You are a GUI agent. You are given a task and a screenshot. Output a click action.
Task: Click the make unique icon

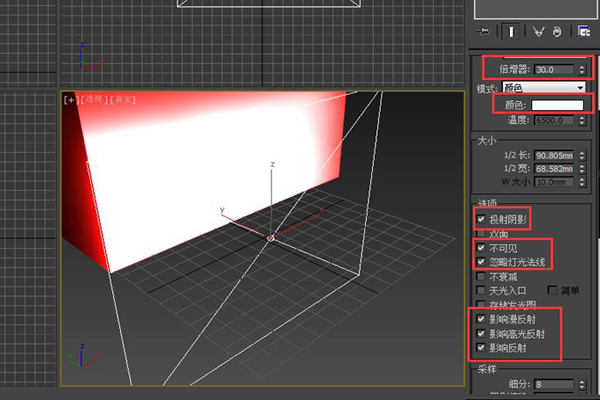[x=537, y=31]
